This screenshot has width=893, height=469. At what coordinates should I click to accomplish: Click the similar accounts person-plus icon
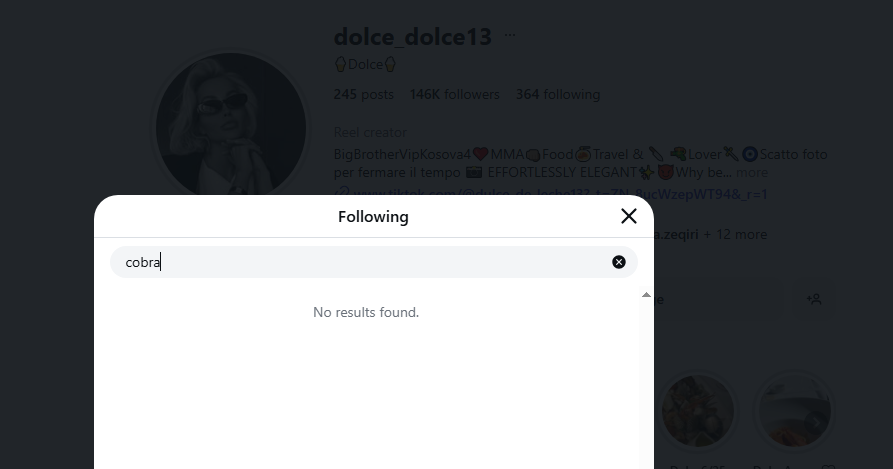click(x=814, y=298)
